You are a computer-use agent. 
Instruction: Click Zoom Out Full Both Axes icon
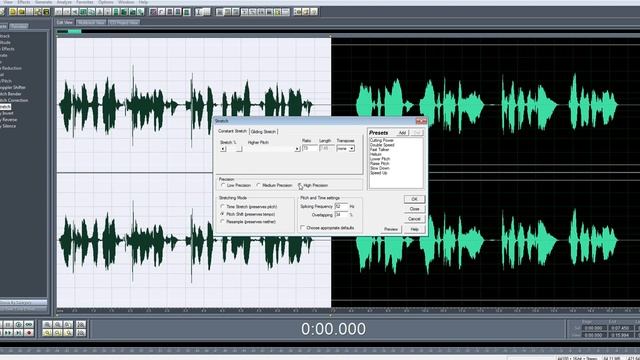[x=68, y=324]
